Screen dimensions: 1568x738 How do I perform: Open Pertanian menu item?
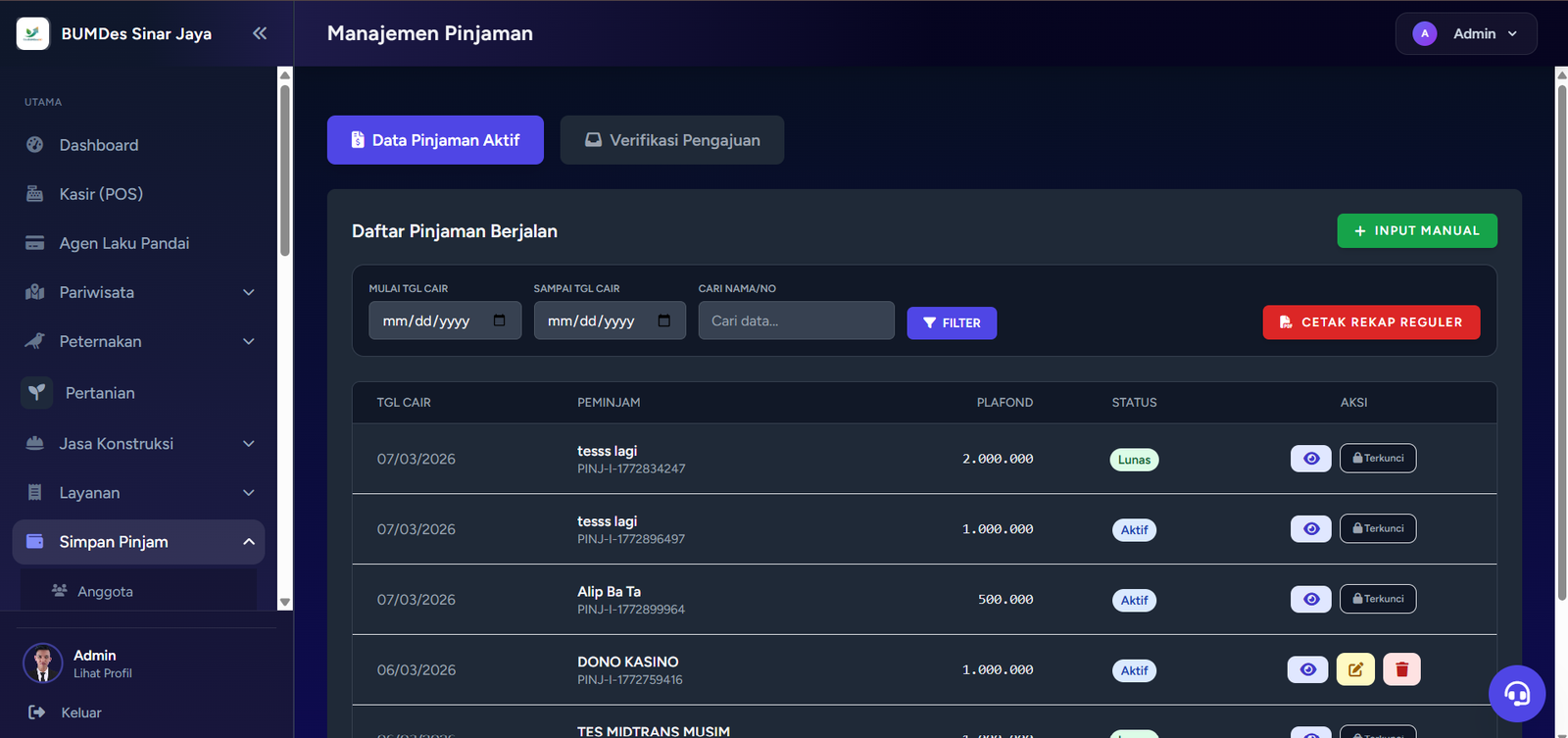(x=138, y=393)
